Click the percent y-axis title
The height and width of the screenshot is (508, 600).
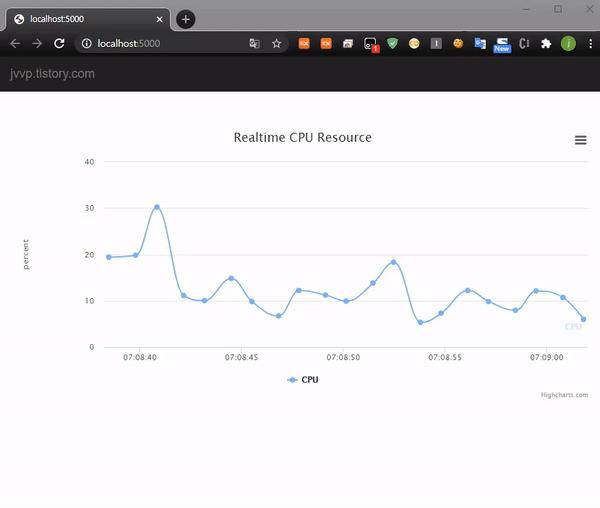point(26,254)
